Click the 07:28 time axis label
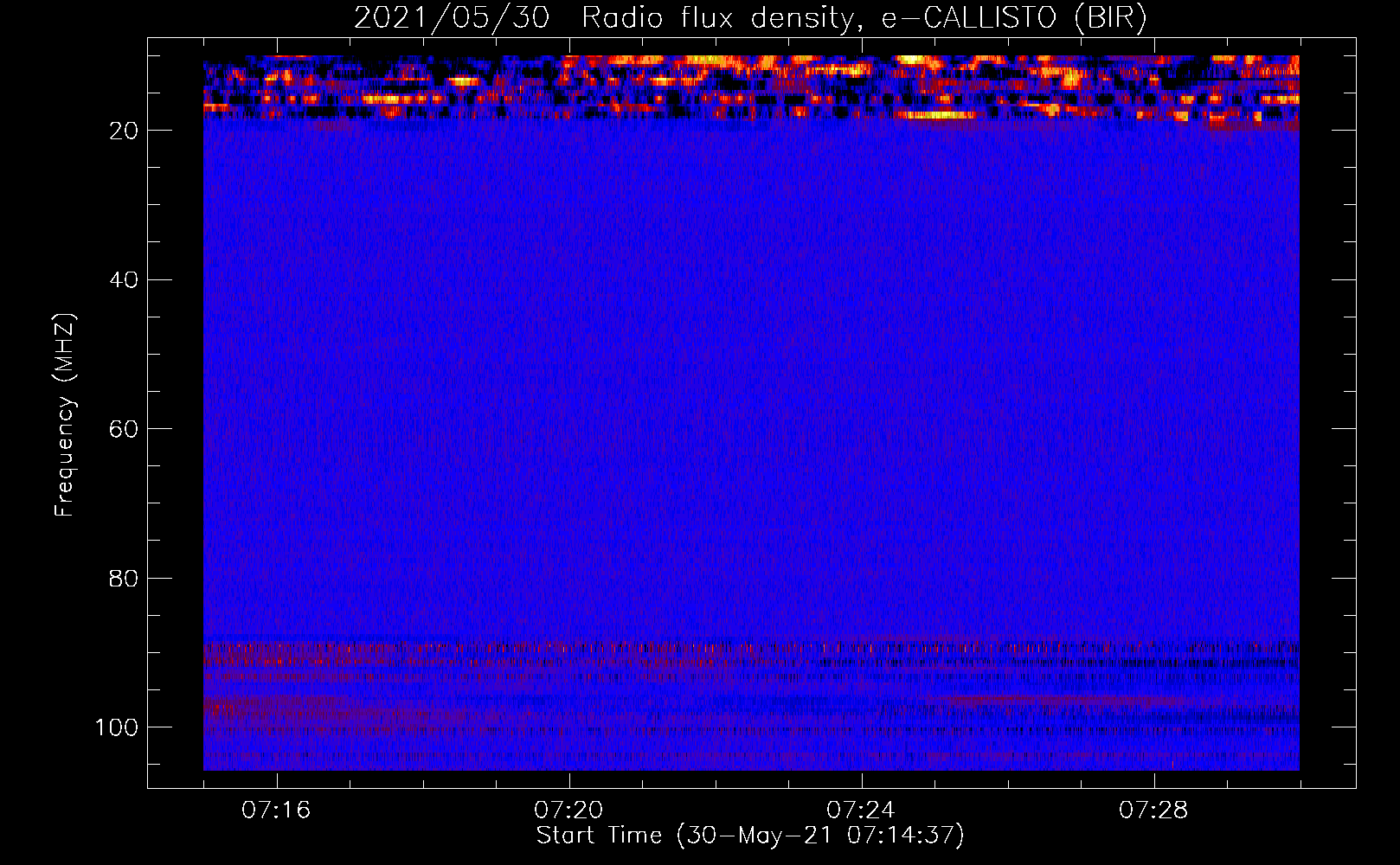1400x865 pixels. [x=1153, y=811]
